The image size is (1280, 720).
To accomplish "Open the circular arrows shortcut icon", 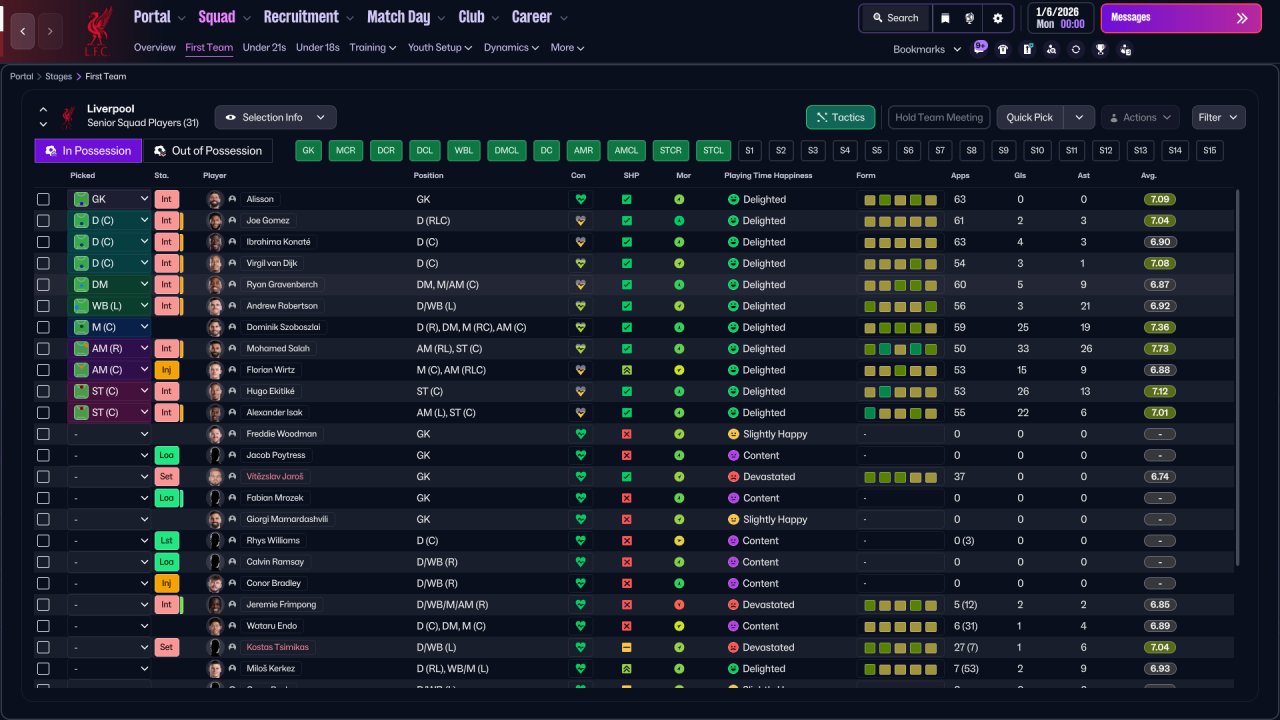I will point(1076,49).
